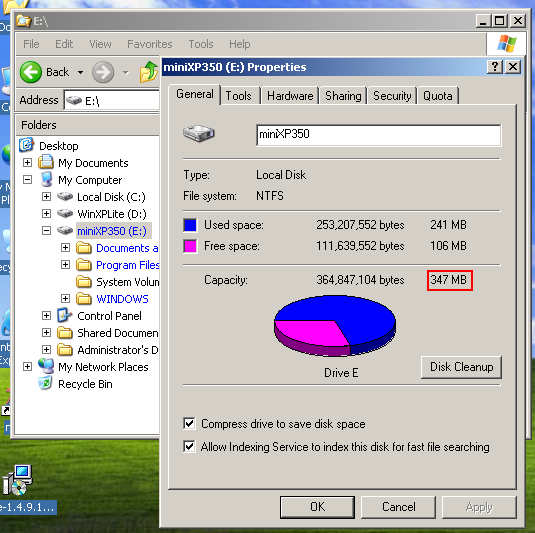The height and width of the screenshot is (533, 535).
Task: Select Local Disk (C:) drive icon
Action: (65, 197)
